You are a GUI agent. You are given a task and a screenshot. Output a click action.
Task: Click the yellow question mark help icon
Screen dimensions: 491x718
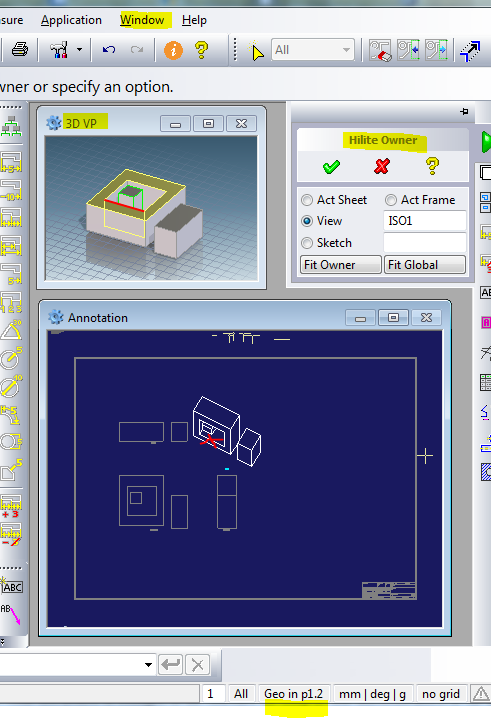[x=201, y=49]
